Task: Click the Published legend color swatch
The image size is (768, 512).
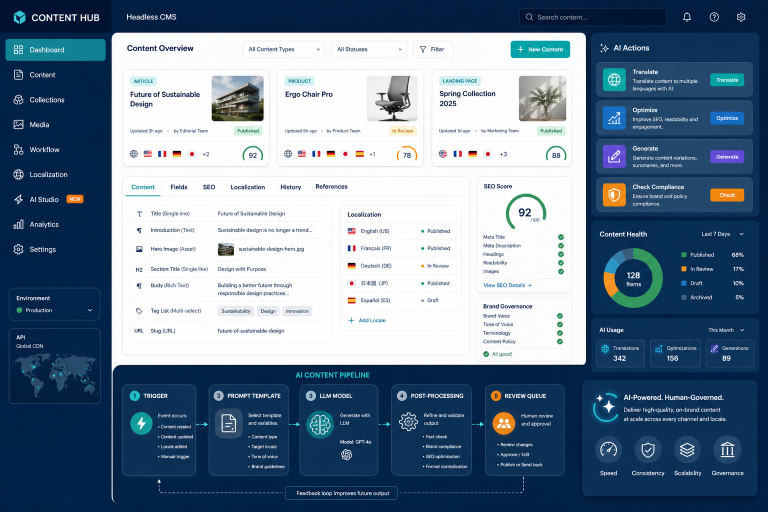Action: click(x=684, y=255)
